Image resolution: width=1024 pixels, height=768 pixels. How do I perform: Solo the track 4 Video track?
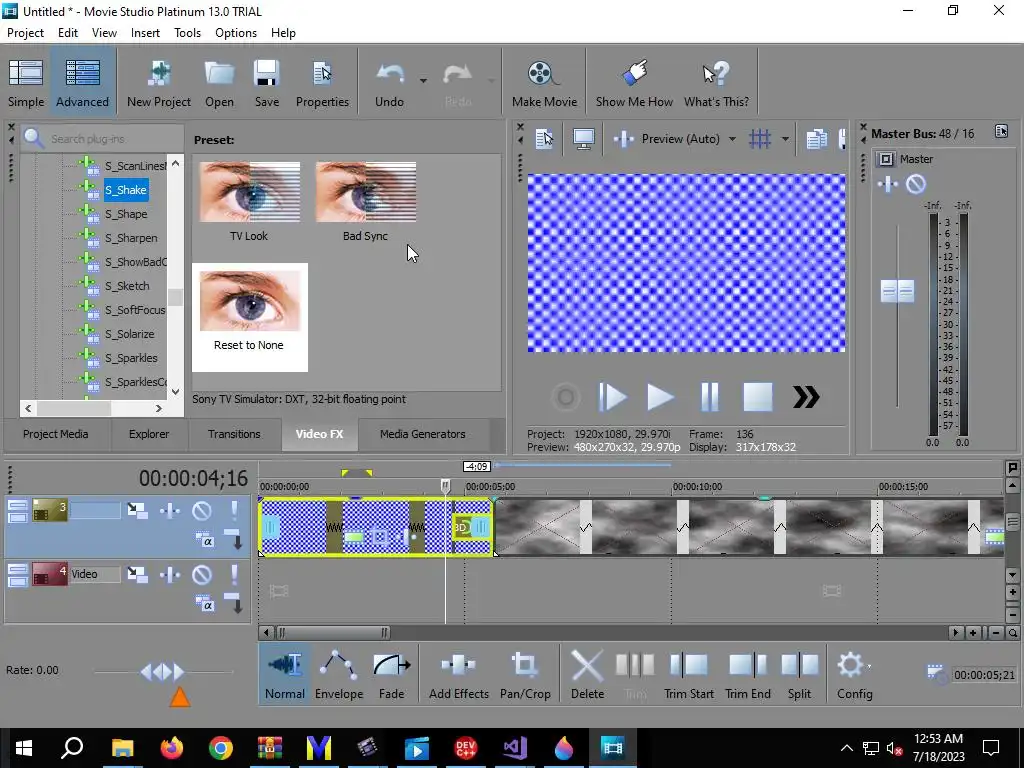tap(234, 574)
